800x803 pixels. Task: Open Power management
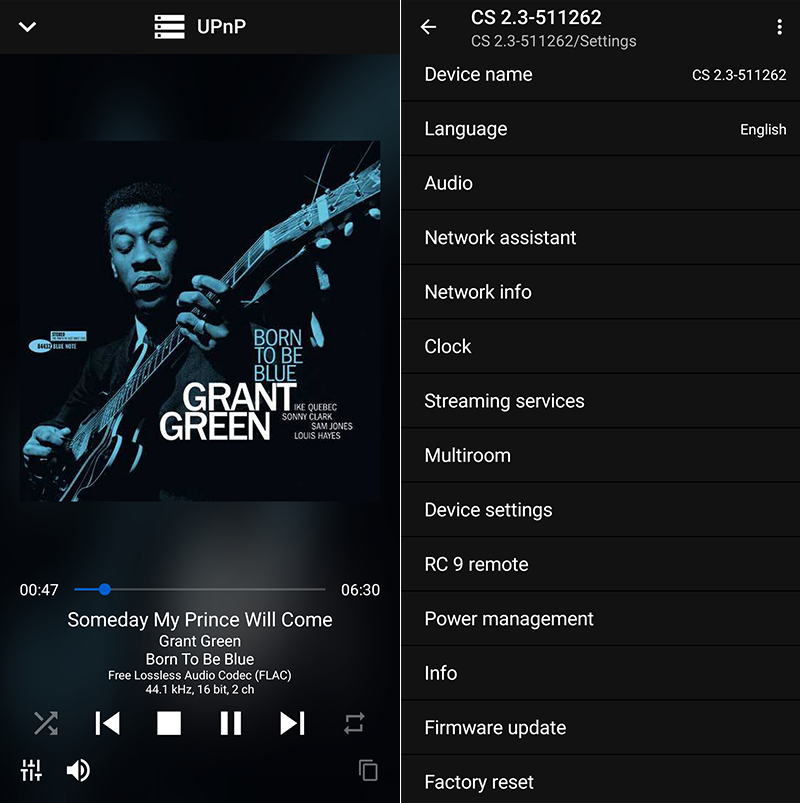click(601, 619)
